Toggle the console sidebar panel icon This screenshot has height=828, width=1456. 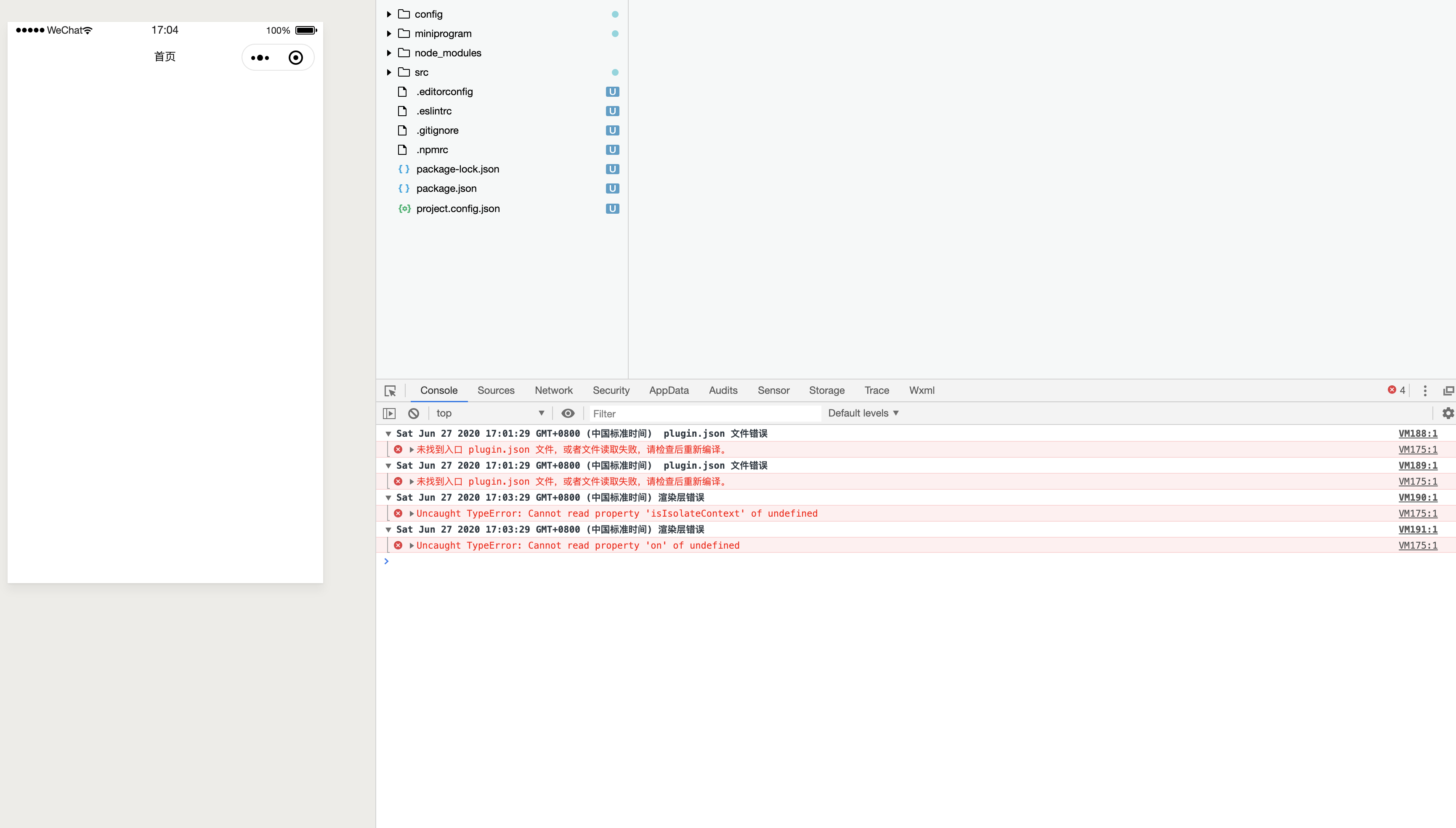click(x=390, y=413)
